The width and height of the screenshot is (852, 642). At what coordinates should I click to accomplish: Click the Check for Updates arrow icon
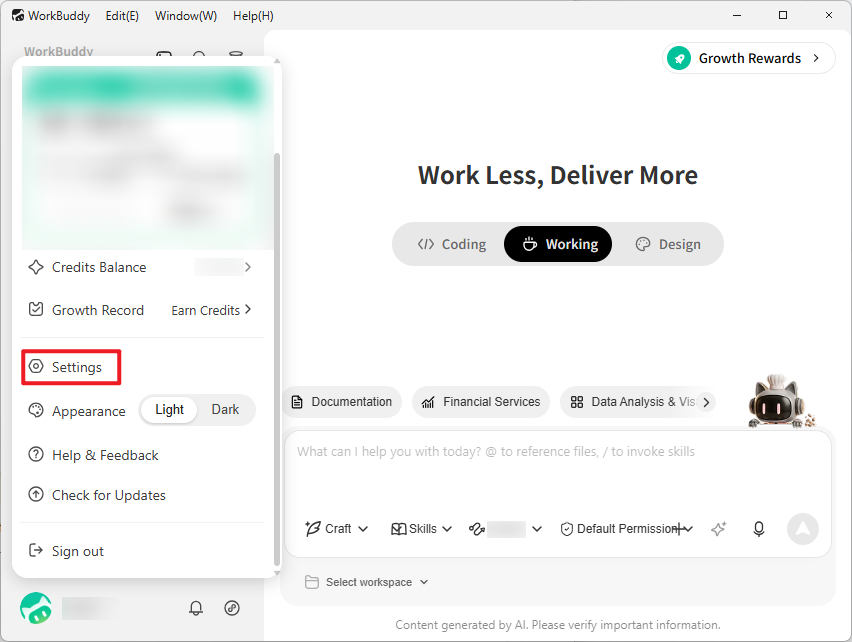tap(36, 494)
